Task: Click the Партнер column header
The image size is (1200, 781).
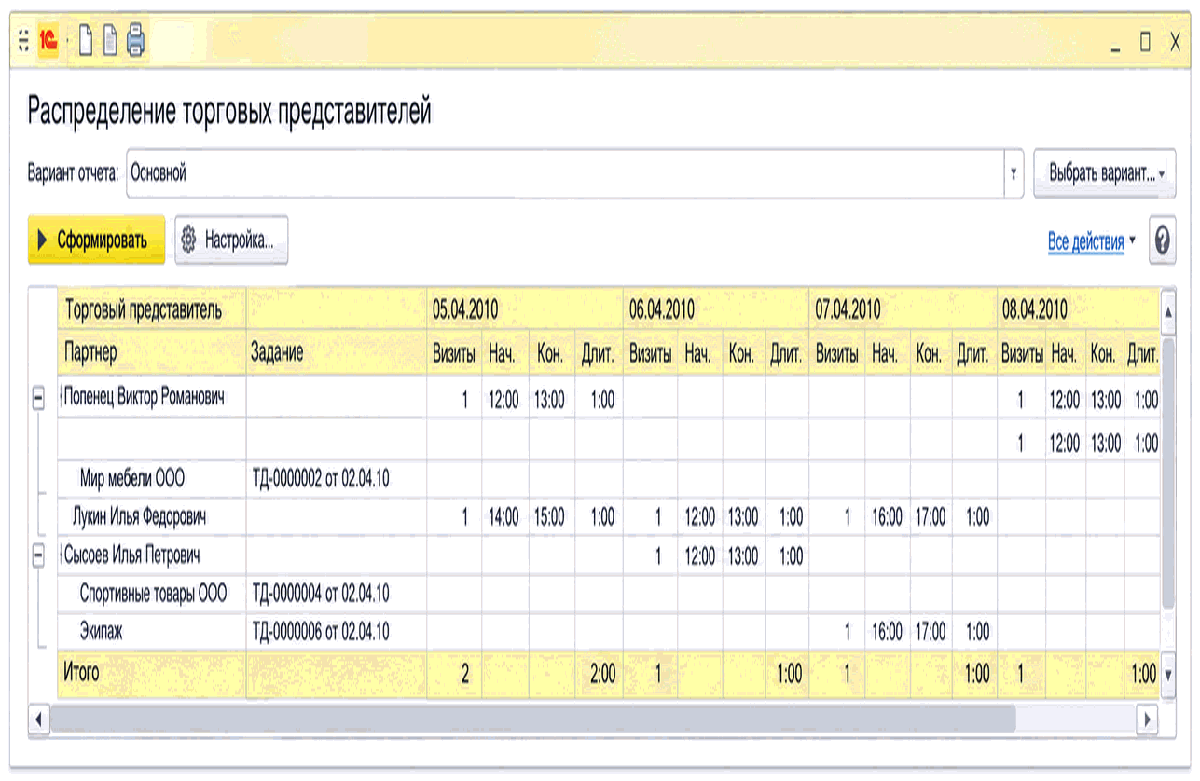Action: (x=90, y=351)
